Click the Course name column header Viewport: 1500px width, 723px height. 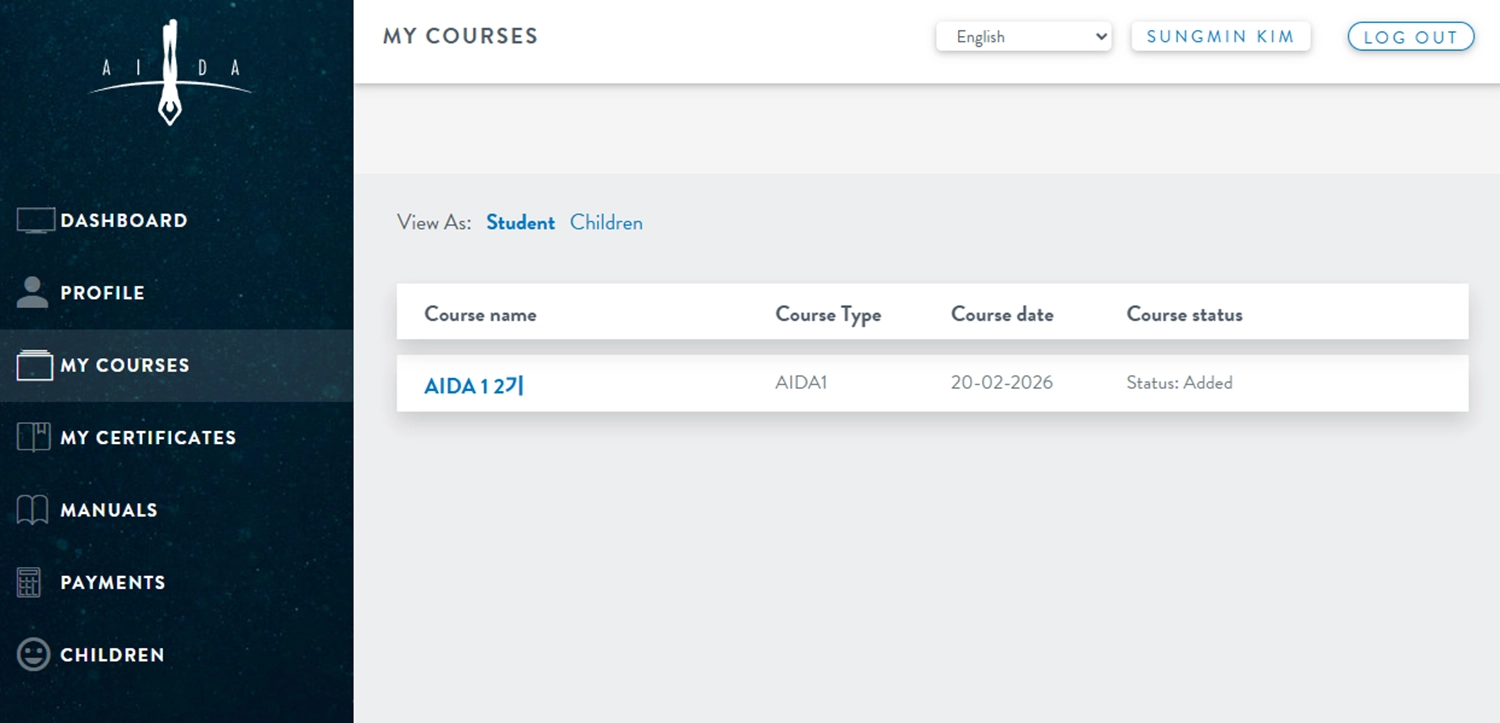coord(480,314)
